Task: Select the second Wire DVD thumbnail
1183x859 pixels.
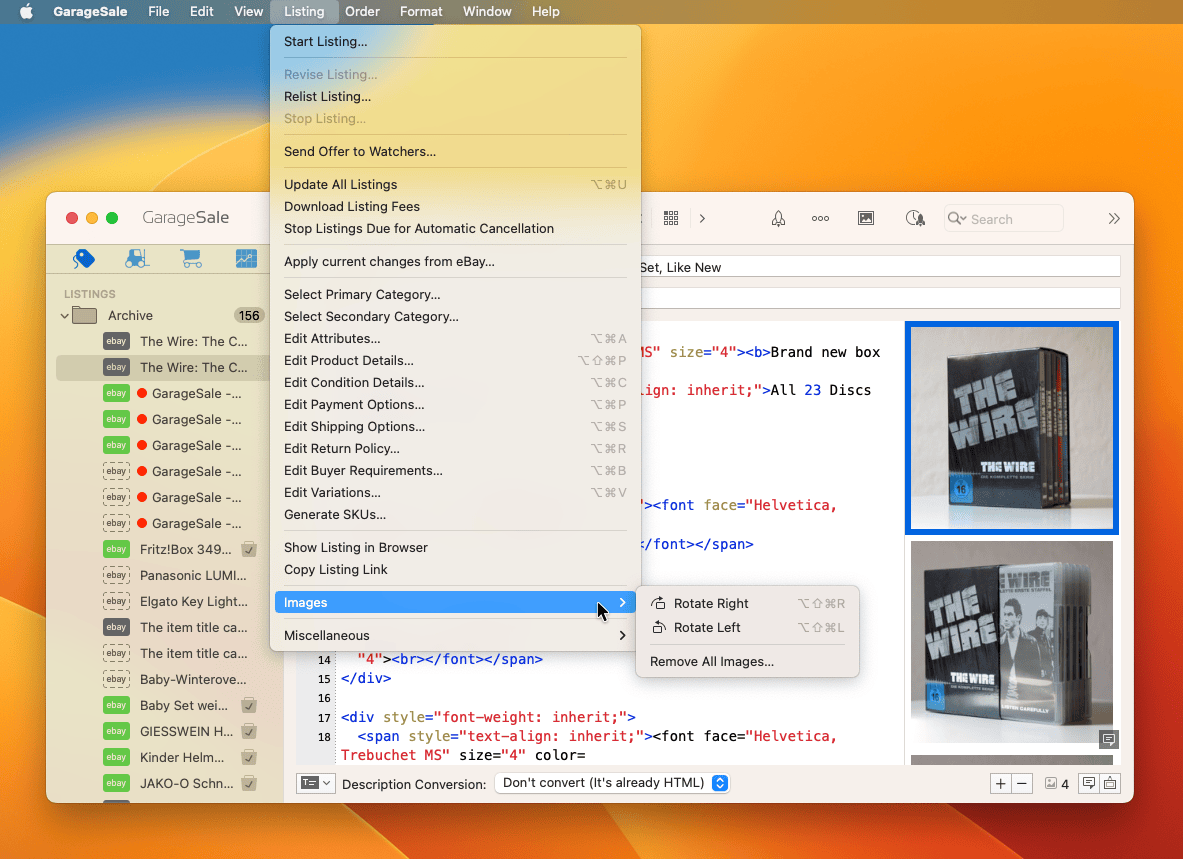Action: 1012,642
